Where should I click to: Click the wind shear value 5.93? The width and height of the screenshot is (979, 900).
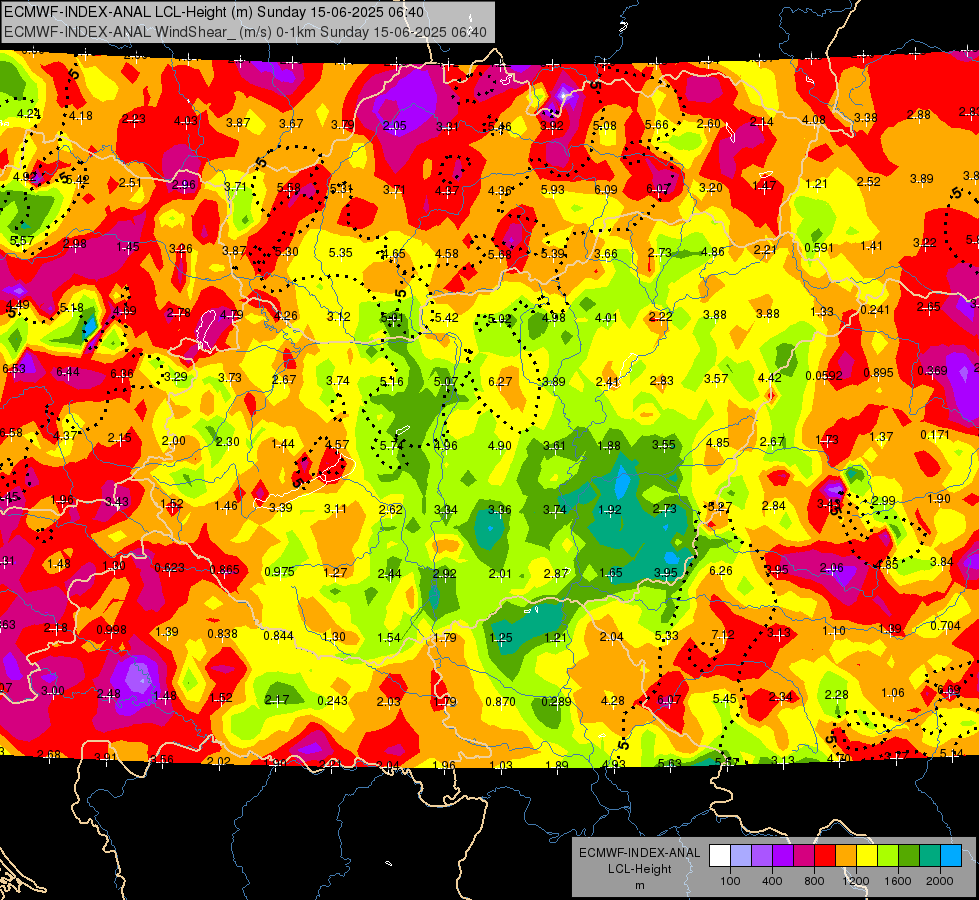[553, 189]
